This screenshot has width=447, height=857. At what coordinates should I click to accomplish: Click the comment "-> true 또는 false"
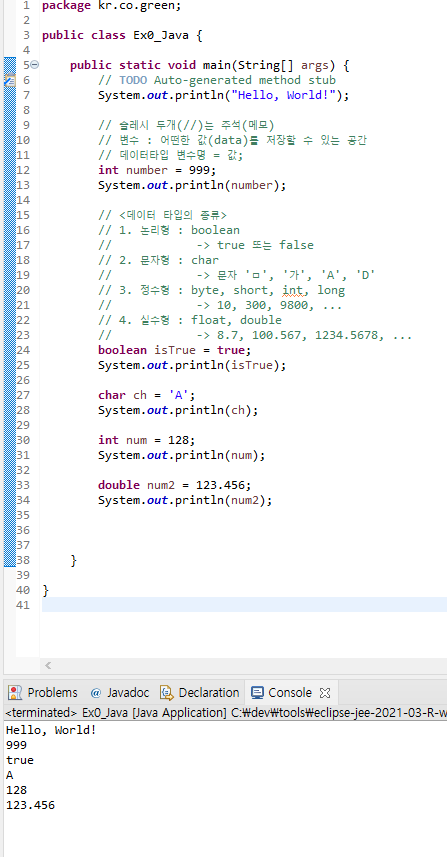point(255,245)
